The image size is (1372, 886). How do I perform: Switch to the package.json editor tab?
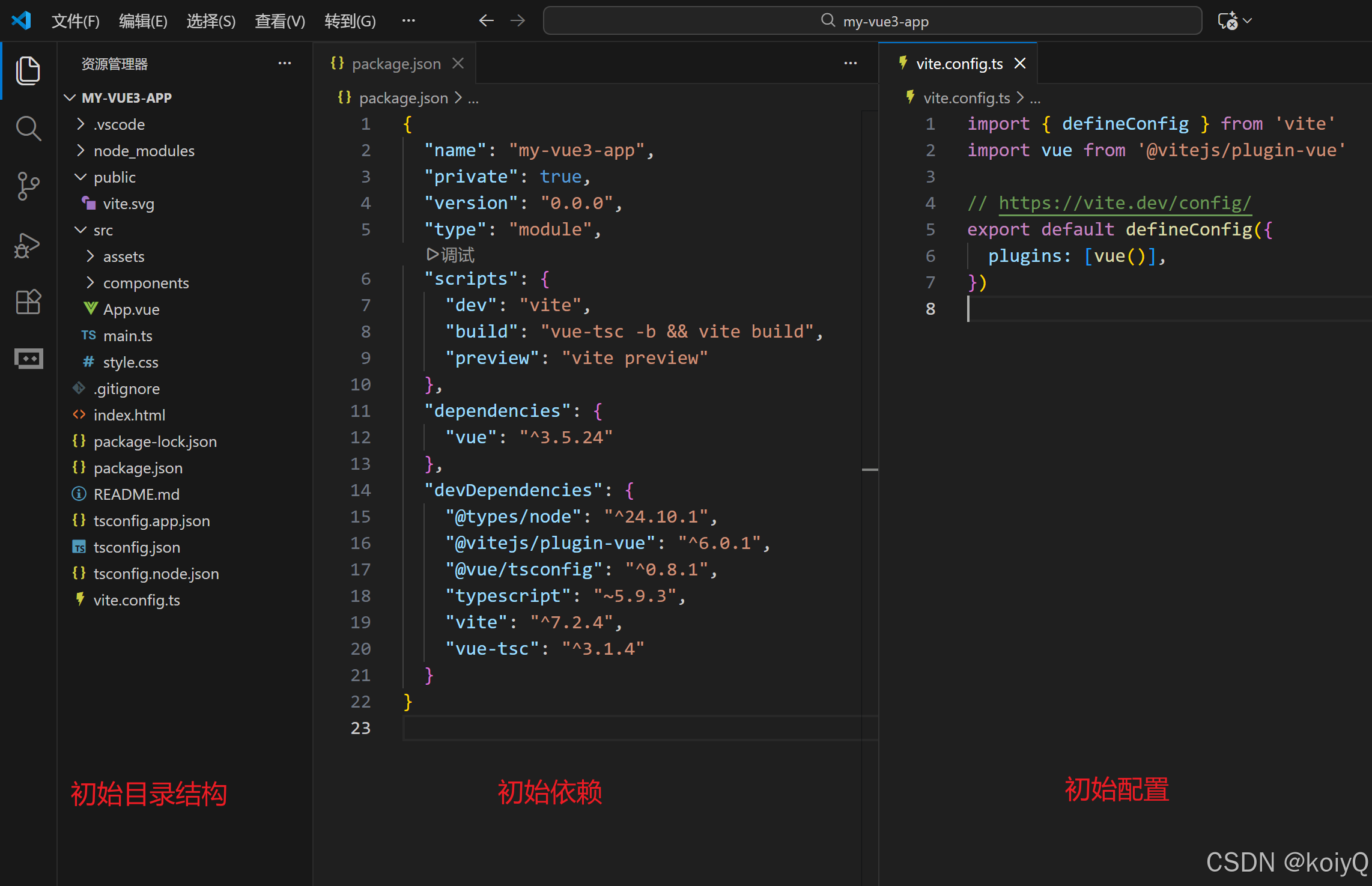[x=395, y=64]
